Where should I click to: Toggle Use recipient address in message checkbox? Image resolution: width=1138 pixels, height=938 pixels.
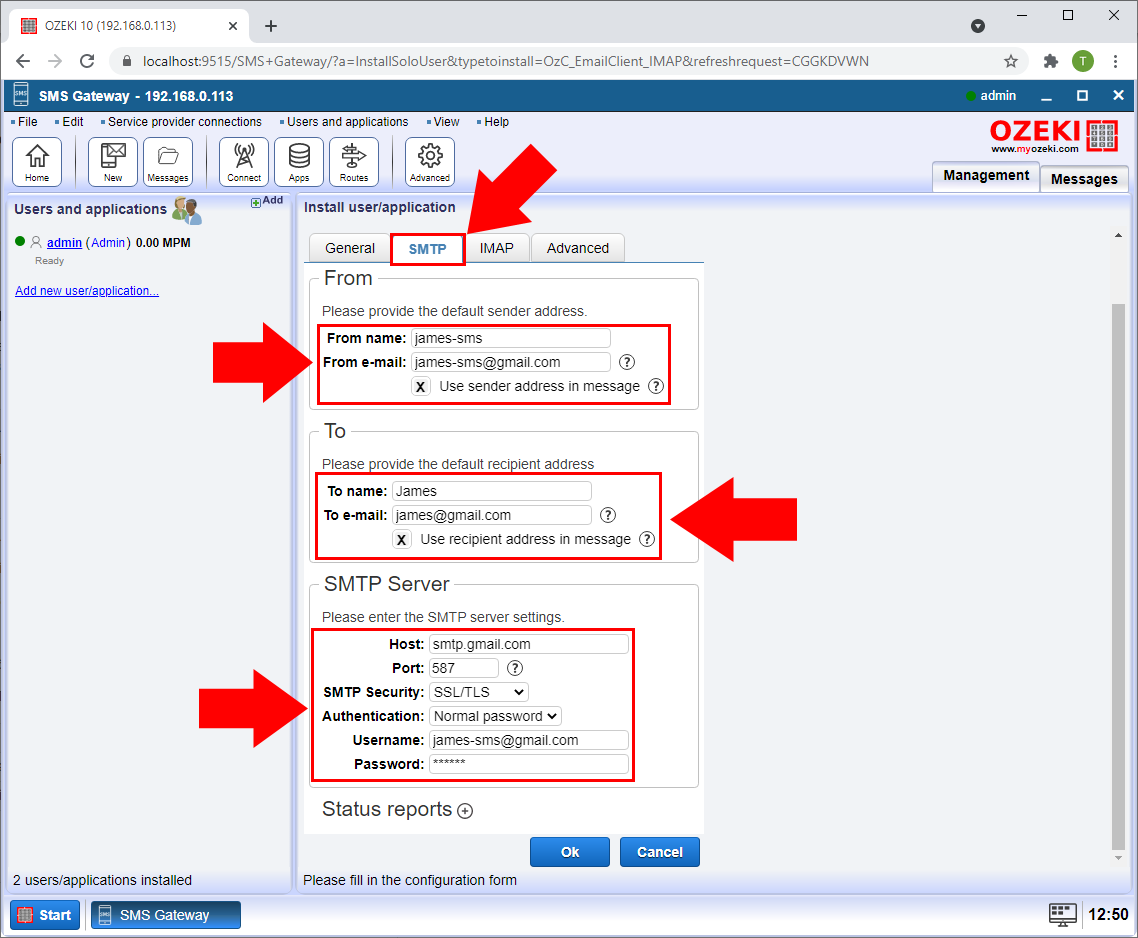(x=401, y=539)
